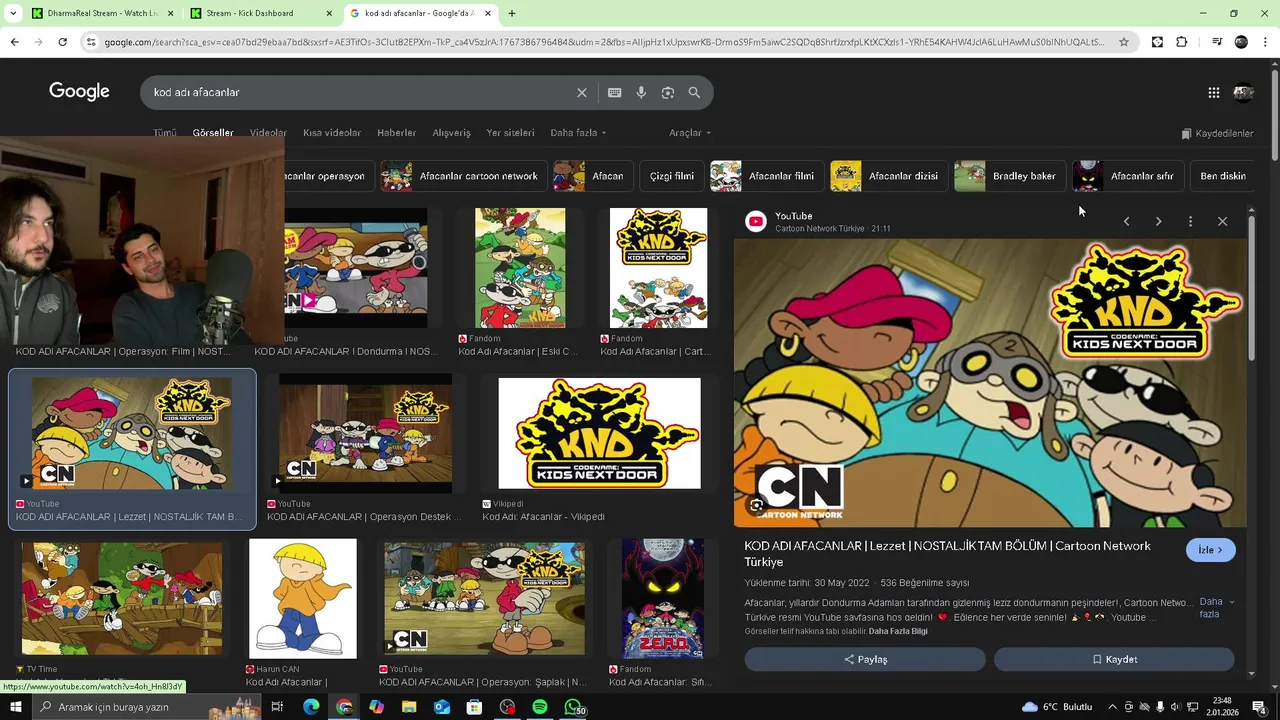Open Microsoft Edge from the taskbar

[311, 707]
